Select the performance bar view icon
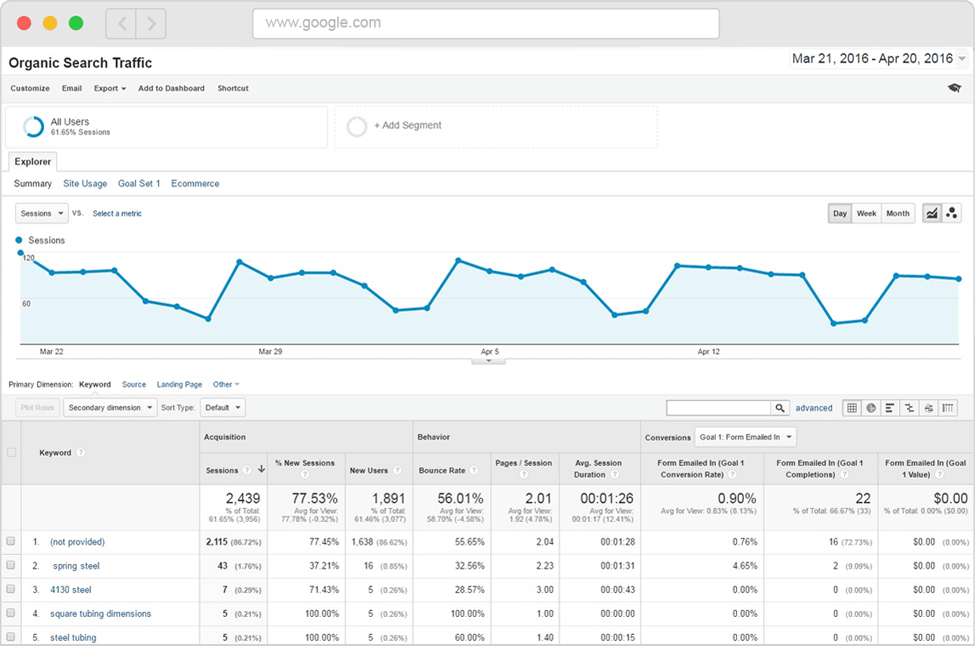The width and height of the screenshot is (975, 646). [x=890, y=408]
